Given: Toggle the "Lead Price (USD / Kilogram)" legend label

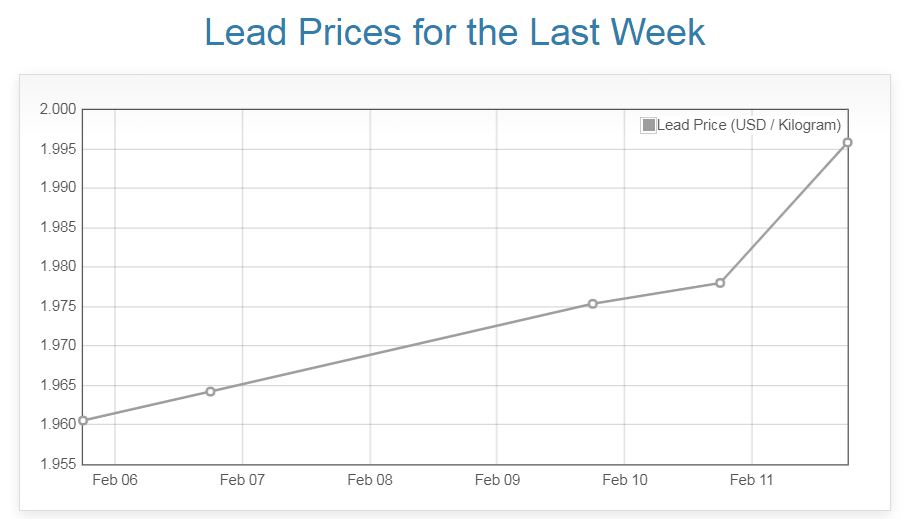Looking at the screenshot, I should point(749,125).
